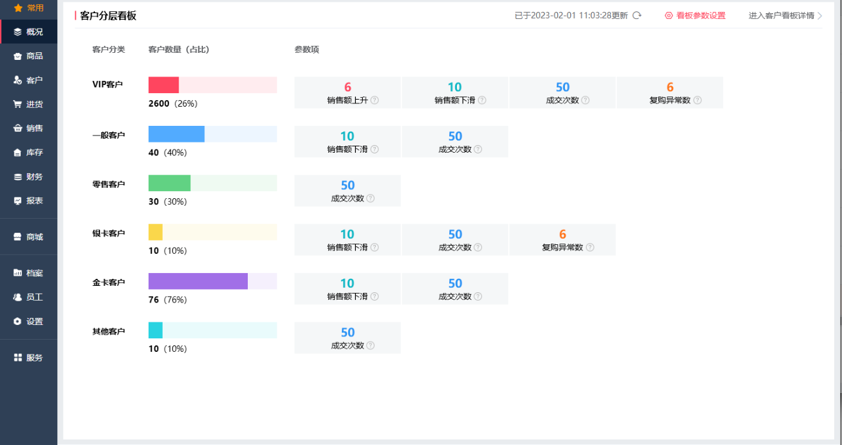Click the 50 value in 其他客户 成交次数
Image resolution: width=842 pixels, height=445 pixels.
347,333
